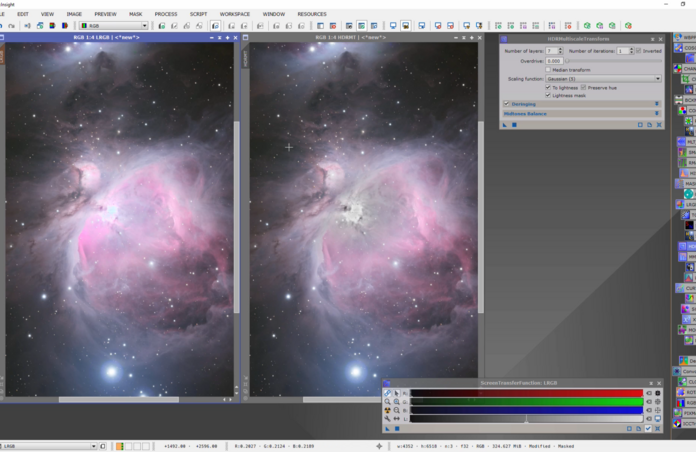This screenshot has height=452, width=696.
Task: Select the pointer edit mode in STF
Action: 396,393
